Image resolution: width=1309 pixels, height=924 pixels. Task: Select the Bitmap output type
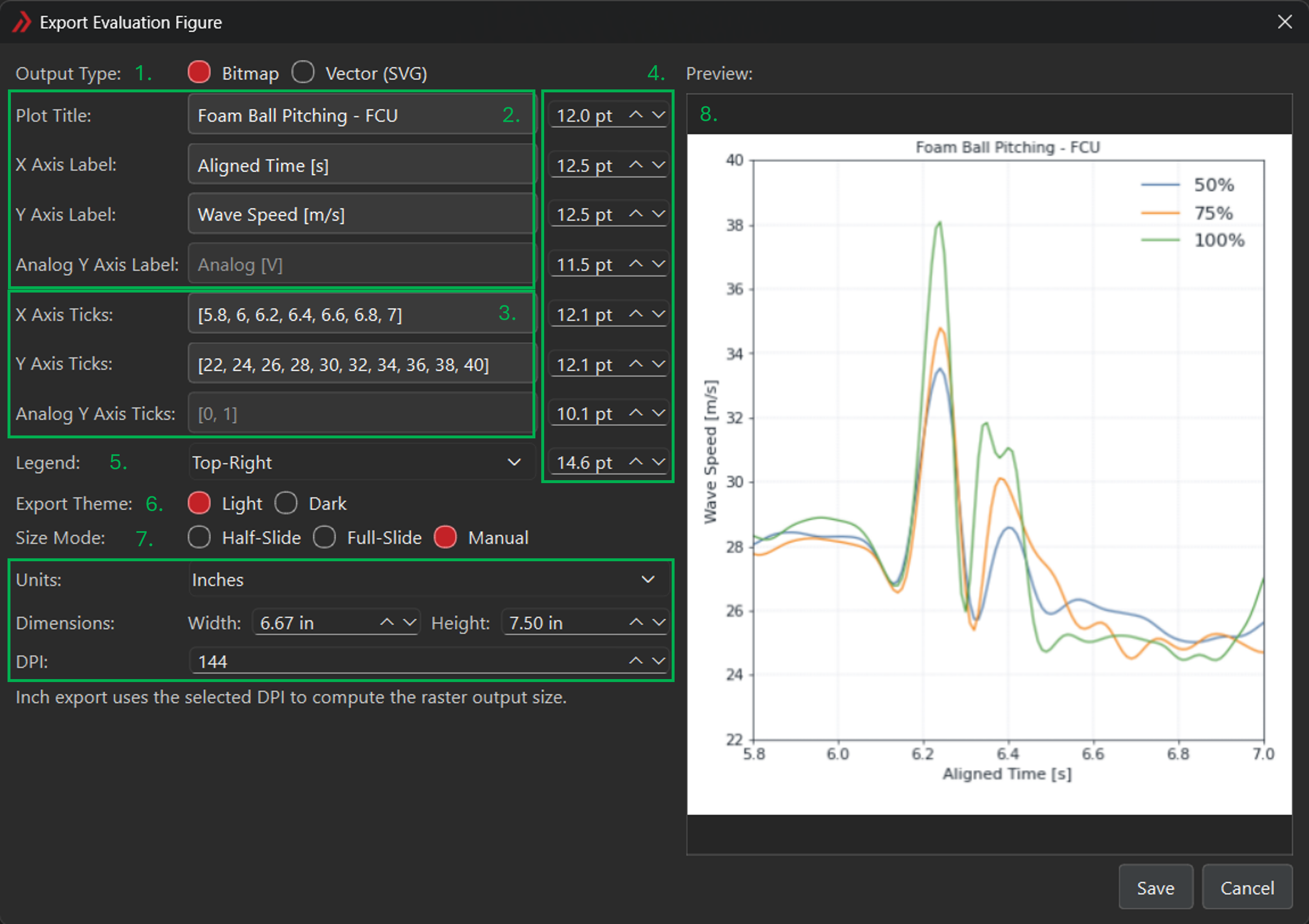point(199,72)
